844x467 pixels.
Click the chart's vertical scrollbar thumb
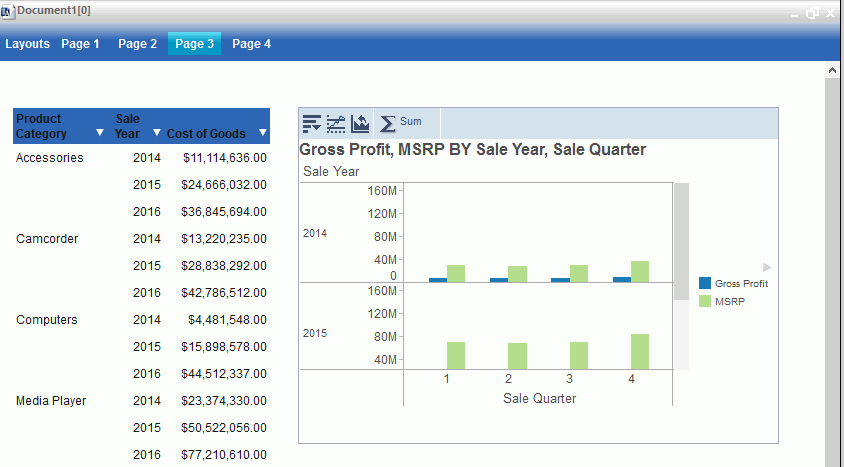pyautogui.click(x=681, y=238)
